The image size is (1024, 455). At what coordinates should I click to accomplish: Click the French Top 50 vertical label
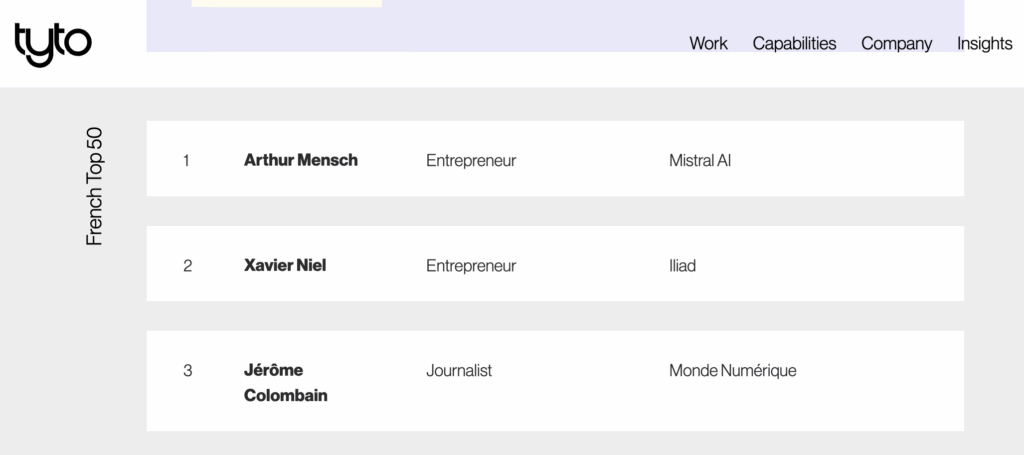coord(95,186)
